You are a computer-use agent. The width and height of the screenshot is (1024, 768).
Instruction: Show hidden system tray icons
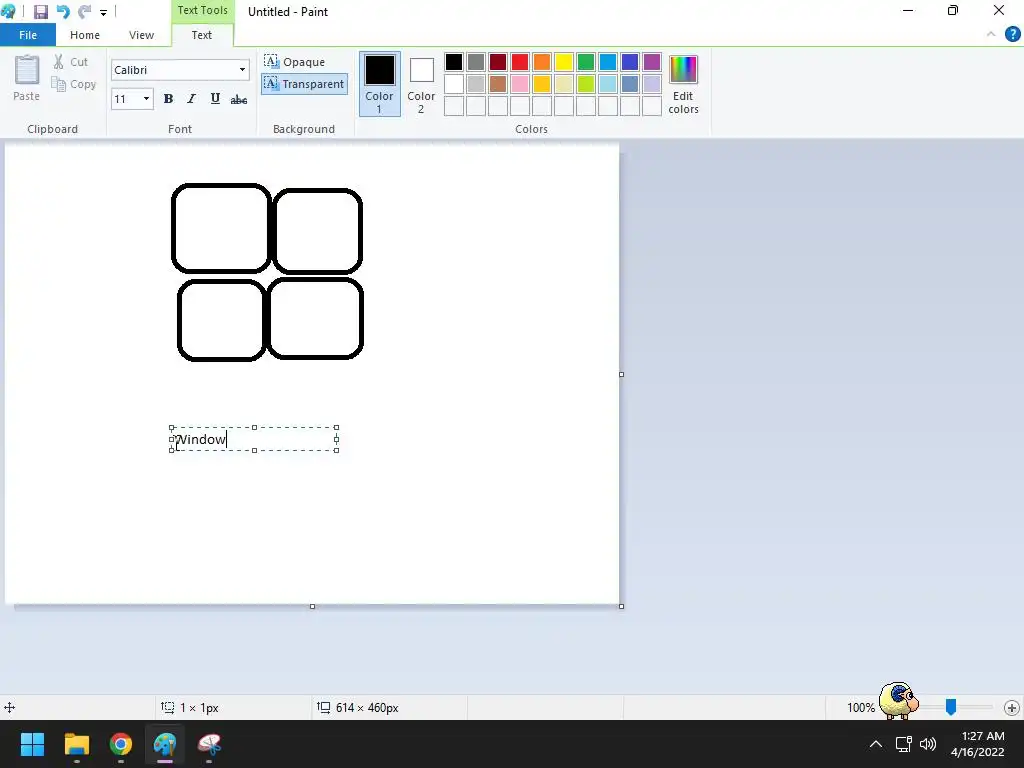point(876,744)
